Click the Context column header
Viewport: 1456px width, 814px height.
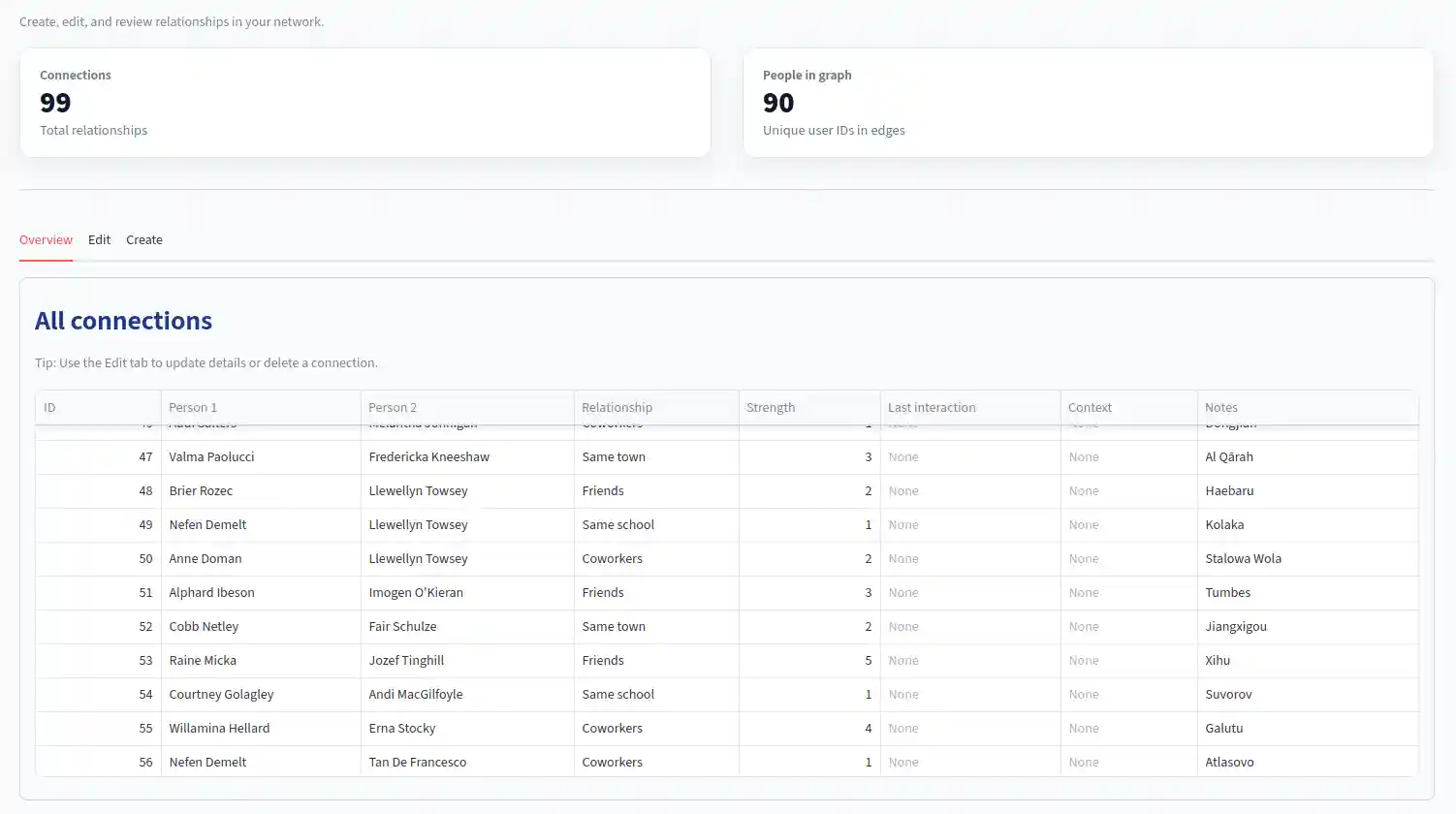1127,408
